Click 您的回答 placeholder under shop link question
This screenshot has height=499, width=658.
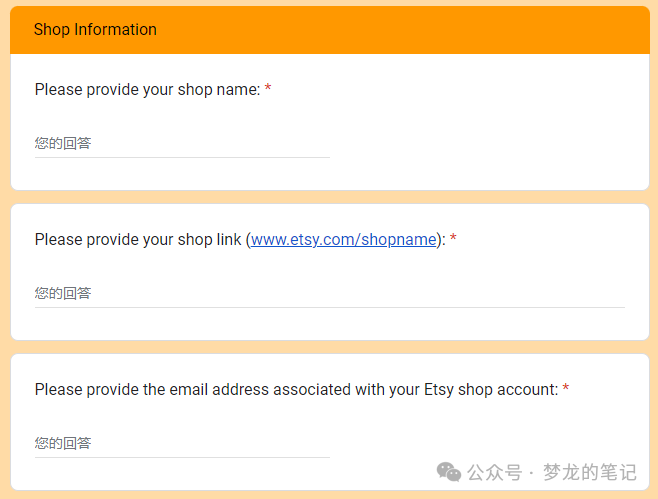(63, 293)
